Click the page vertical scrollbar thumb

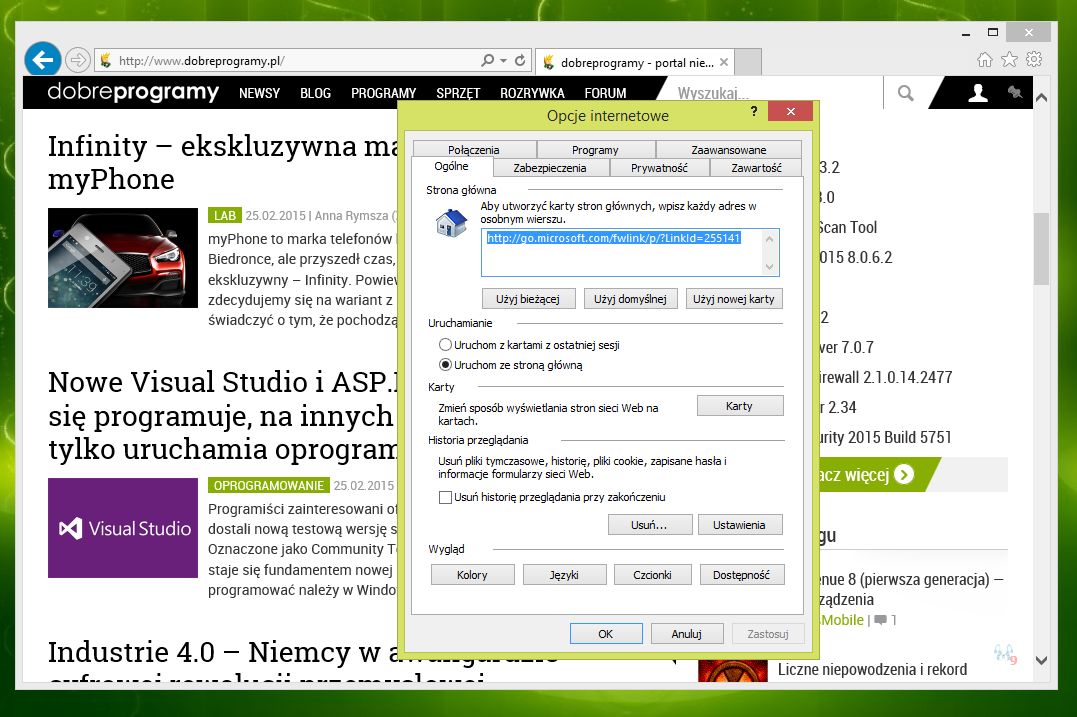coord(1041,249)
